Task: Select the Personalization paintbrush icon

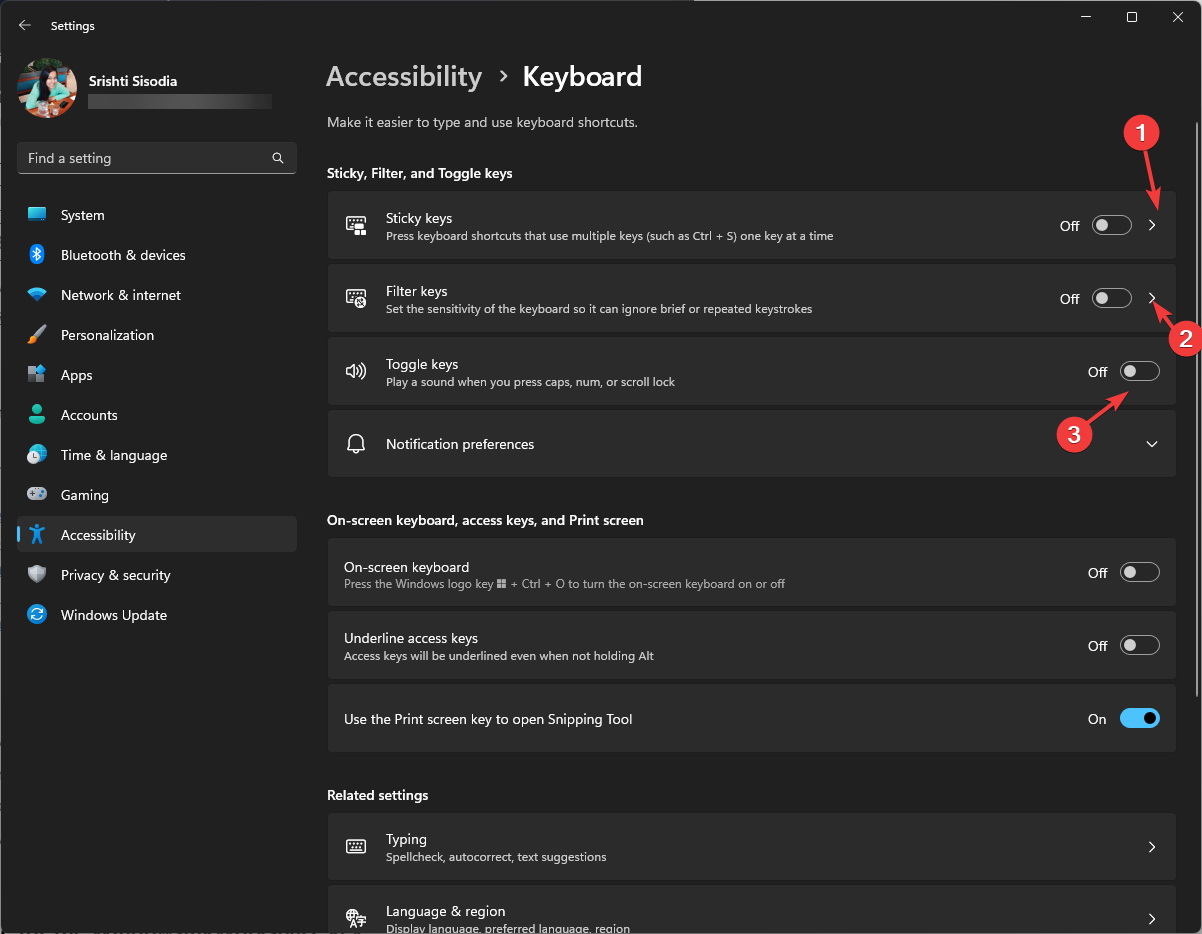Action: 37,335
